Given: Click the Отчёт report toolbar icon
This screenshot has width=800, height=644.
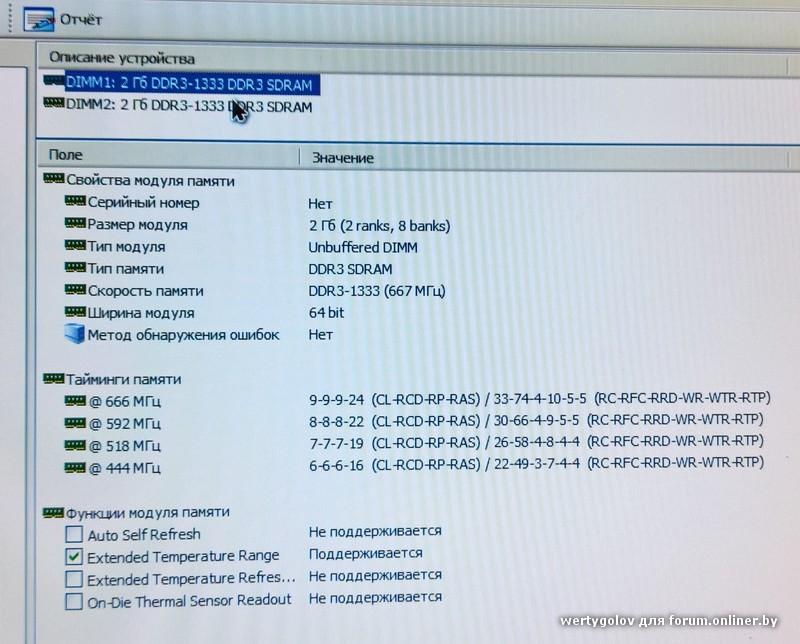Looking at the screenshot, I should pyautogui.click(x=39, y=19).
